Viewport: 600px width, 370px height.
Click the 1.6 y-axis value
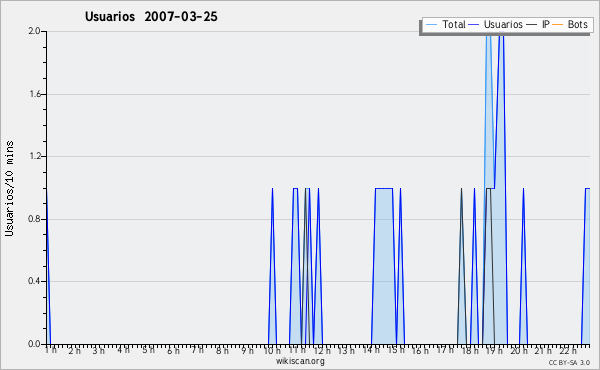34,94
